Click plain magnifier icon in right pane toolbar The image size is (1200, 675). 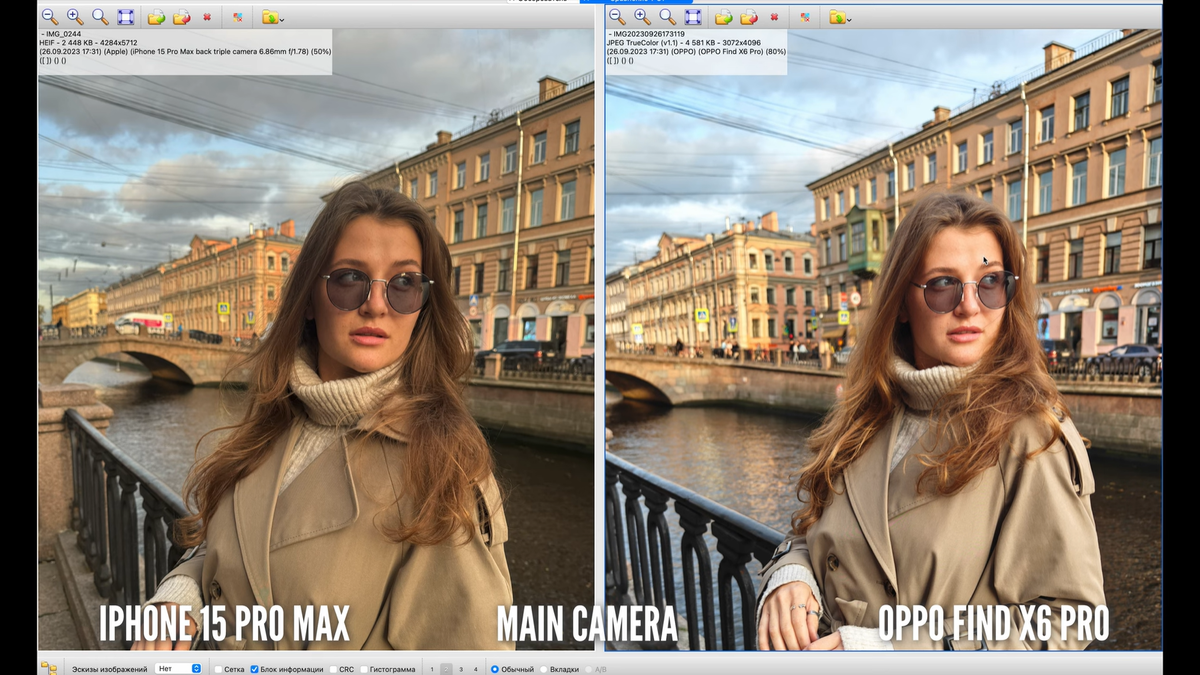click(667, 17)
